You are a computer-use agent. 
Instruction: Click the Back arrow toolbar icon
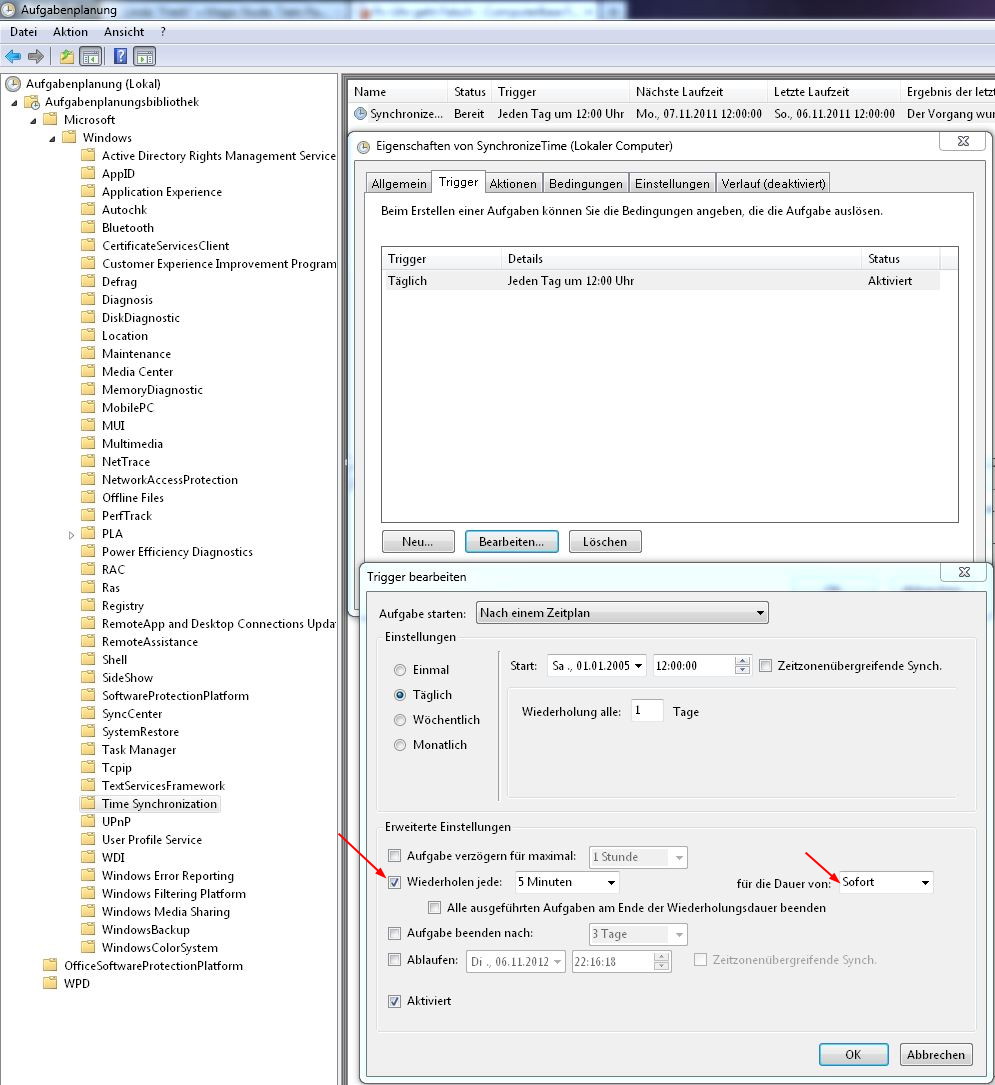(12, 56)
